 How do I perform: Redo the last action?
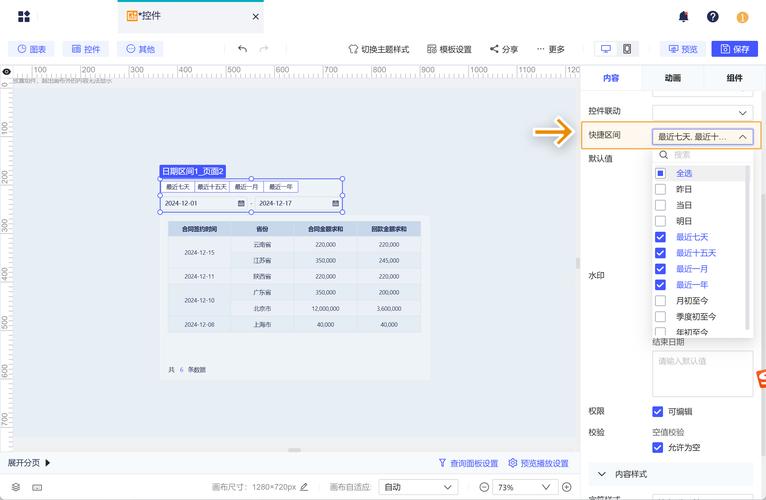[x=264, y=49]
